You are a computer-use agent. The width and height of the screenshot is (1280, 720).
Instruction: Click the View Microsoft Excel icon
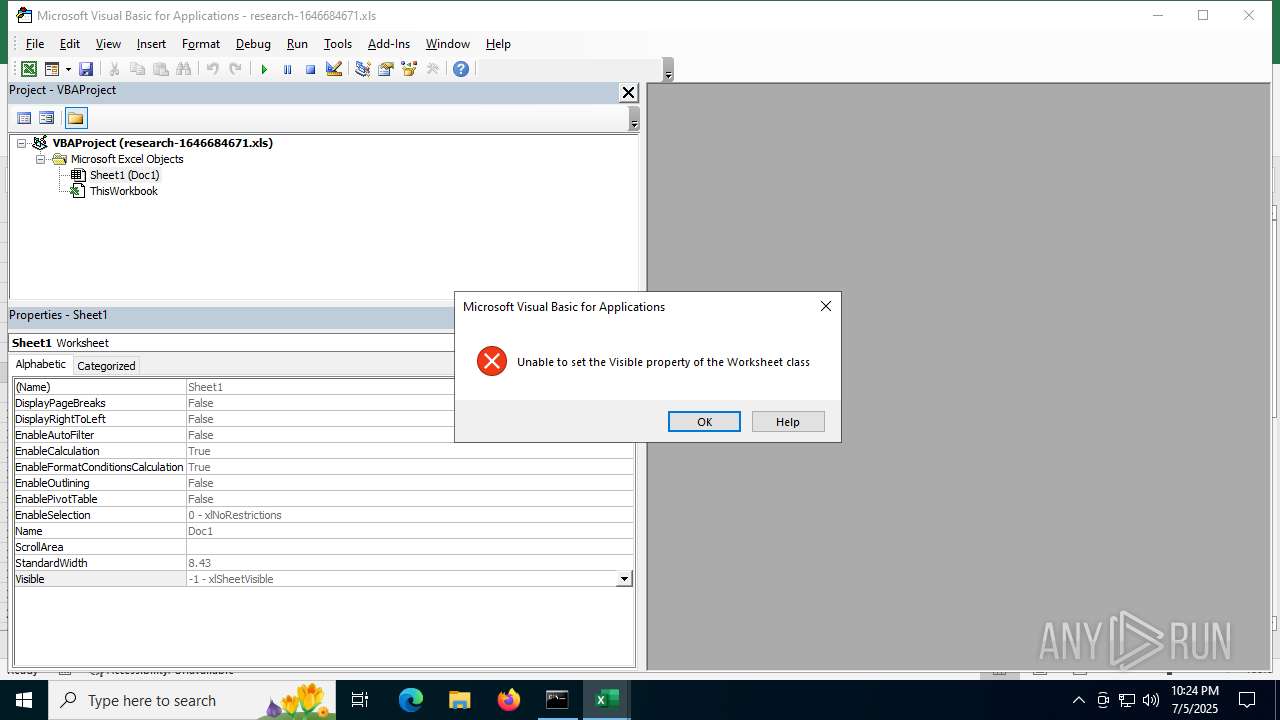tap(29, 69)
